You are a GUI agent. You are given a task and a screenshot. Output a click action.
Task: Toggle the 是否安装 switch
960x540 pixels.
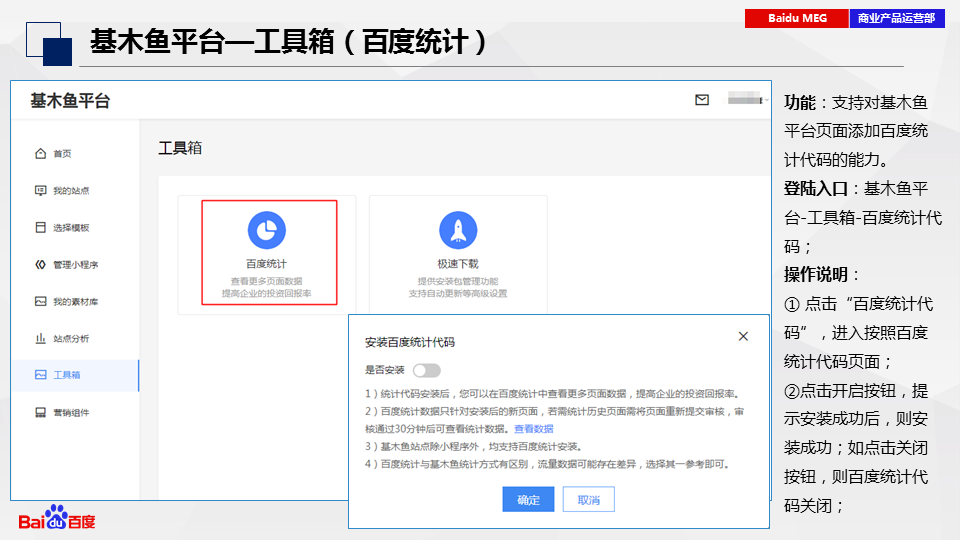click(x=427, y=370)
